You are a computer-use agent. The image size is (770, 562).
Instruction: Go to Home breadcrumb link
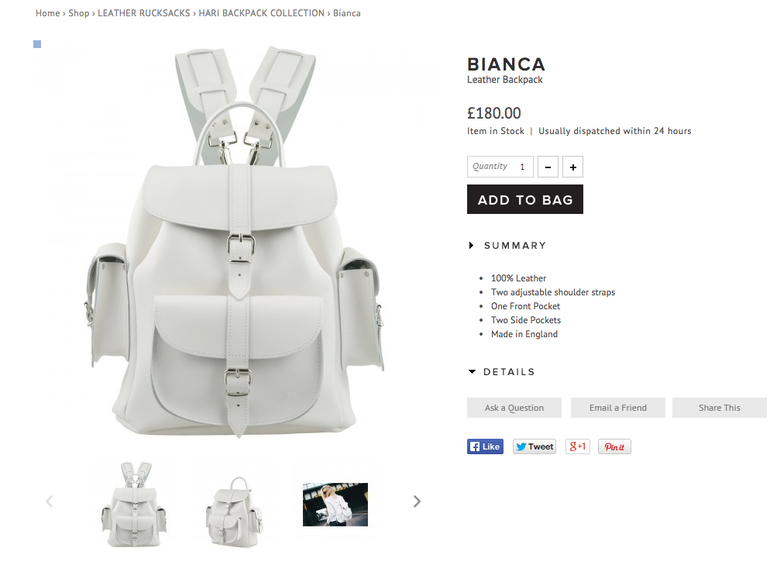pos(48,13)
